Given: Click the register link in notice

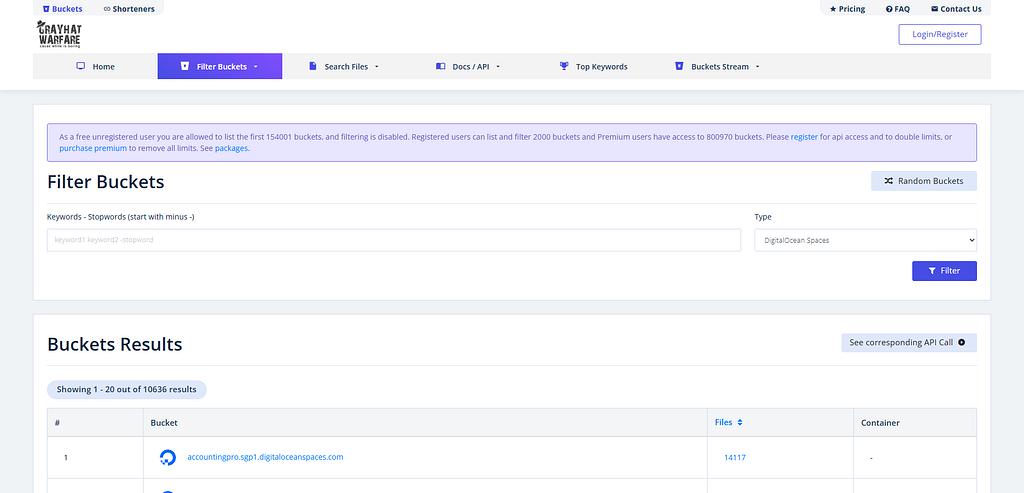Looking at the screenshot, I should click(804, 137).
